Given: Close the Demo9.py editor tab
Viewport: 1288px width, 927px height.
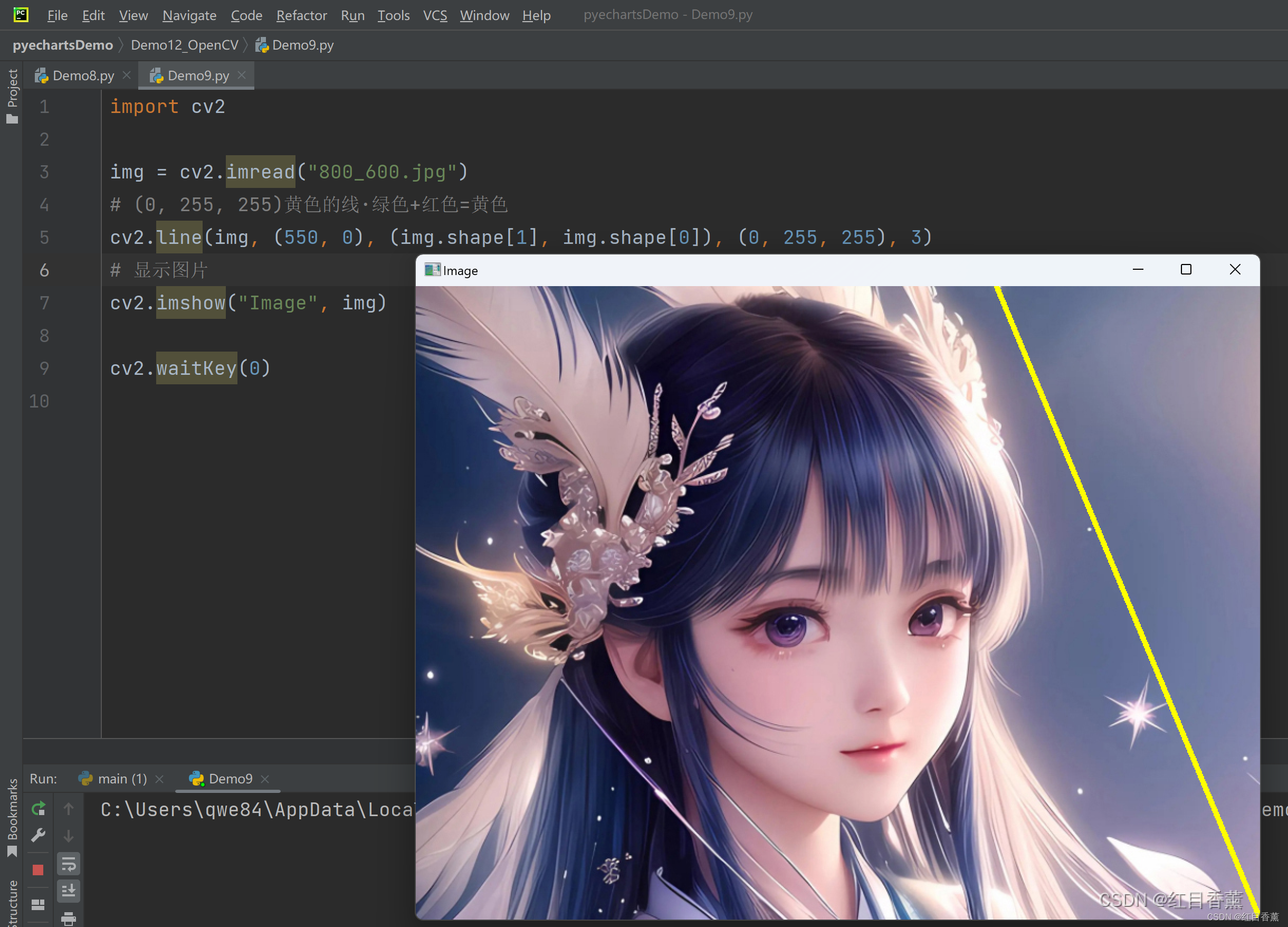Looking at the screenshot, I should (242, 75).
